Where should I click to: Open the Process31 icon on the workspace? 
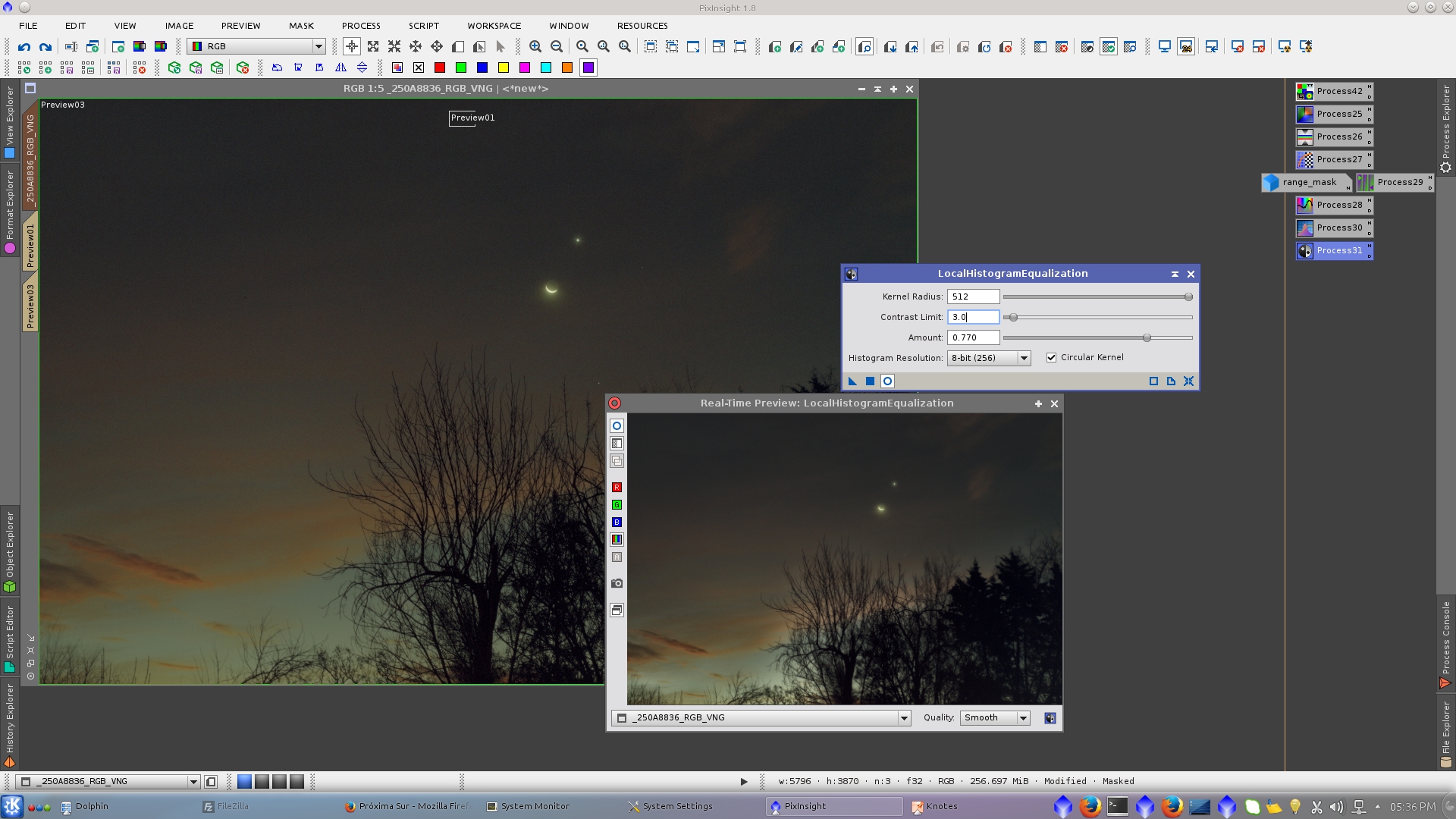coord(1335,251)
